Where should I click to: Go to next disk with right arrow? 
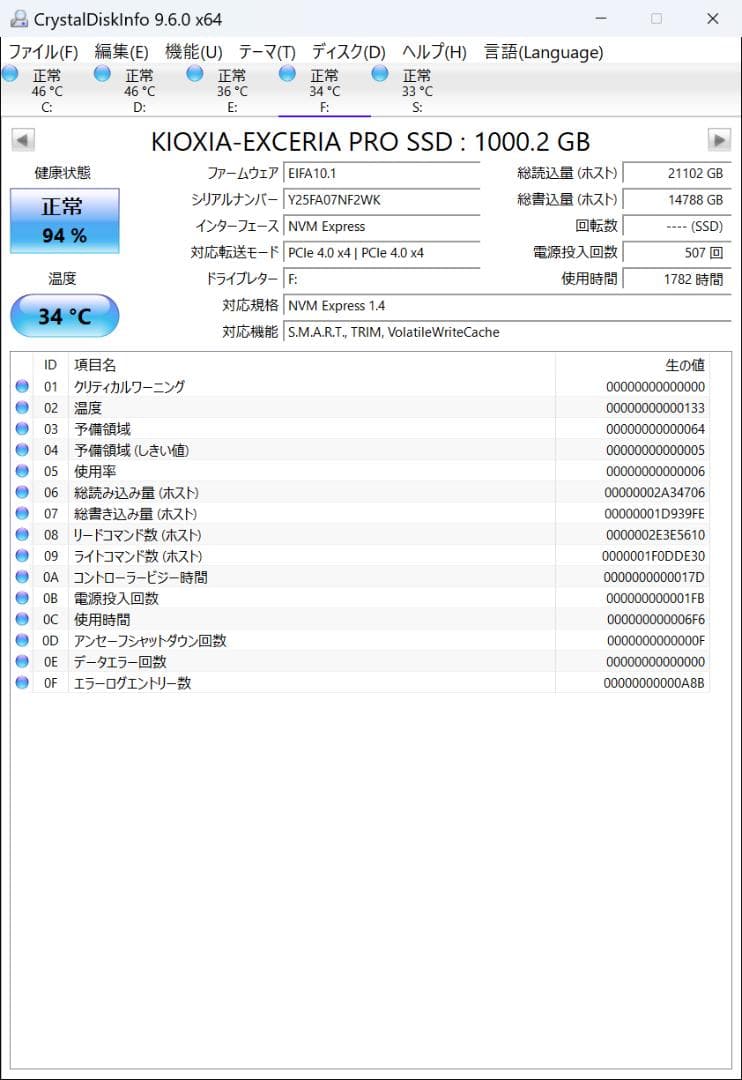pyautogui.click(x=719, y=141)
